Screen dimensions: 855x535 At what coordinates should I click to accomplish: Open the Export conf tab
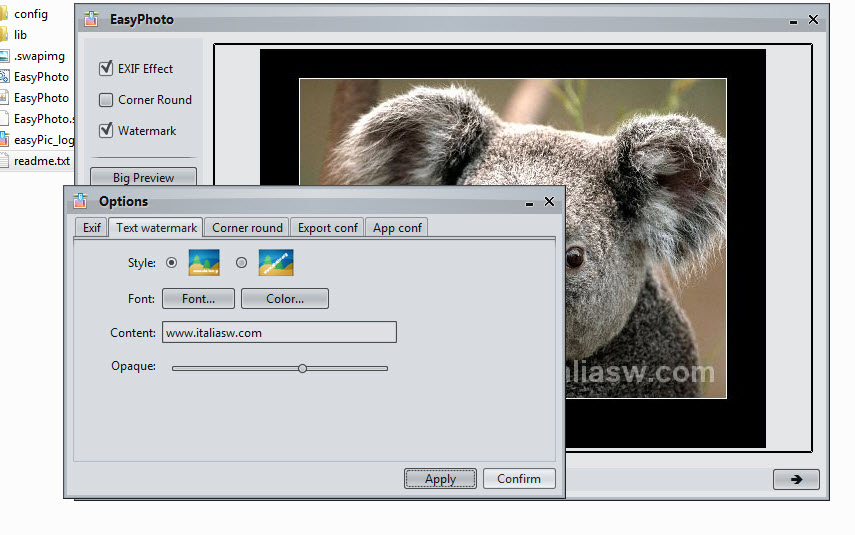click(x=327, y=228)
